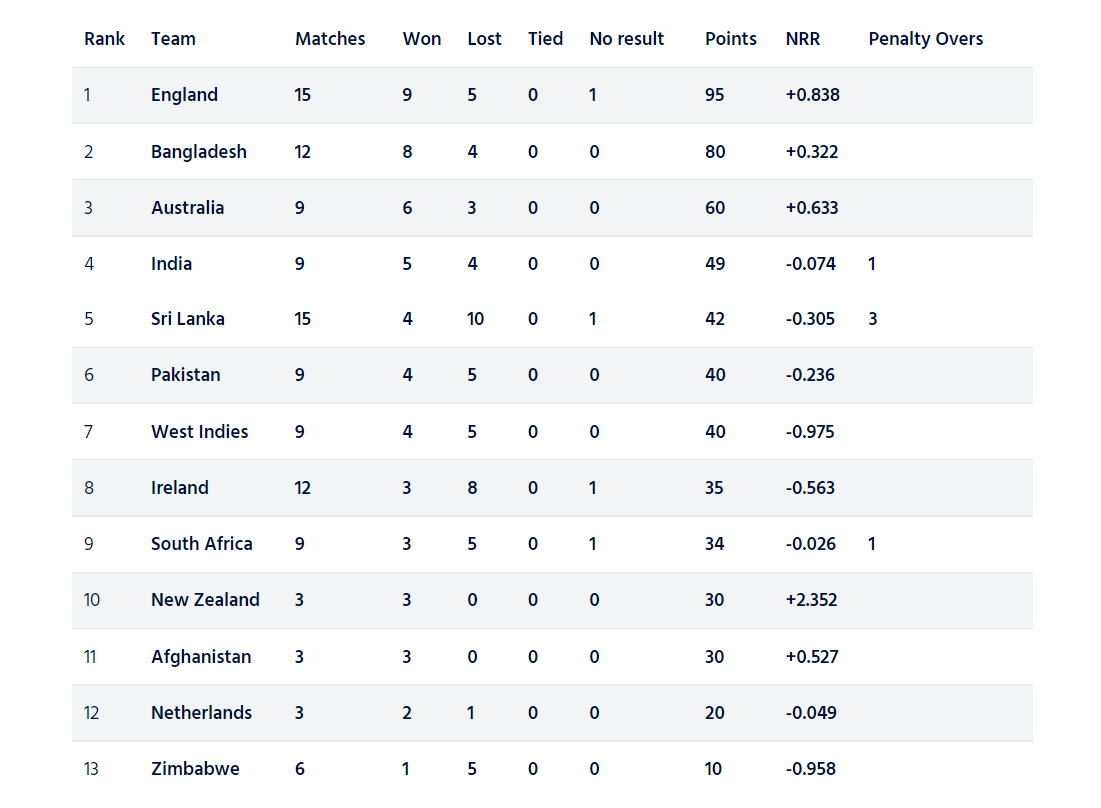Image resolution: width=1101 pixels, height=808 pixels.
Task: Select the Australia team row
Action: point(552,208)
